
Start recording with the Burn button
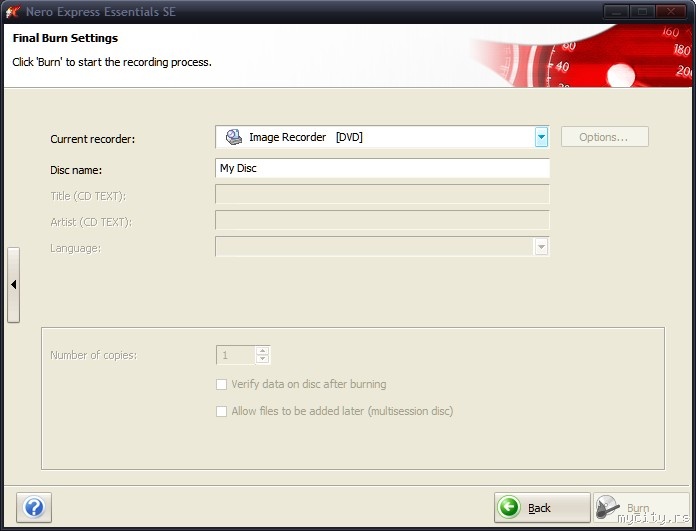click(640, 507)
